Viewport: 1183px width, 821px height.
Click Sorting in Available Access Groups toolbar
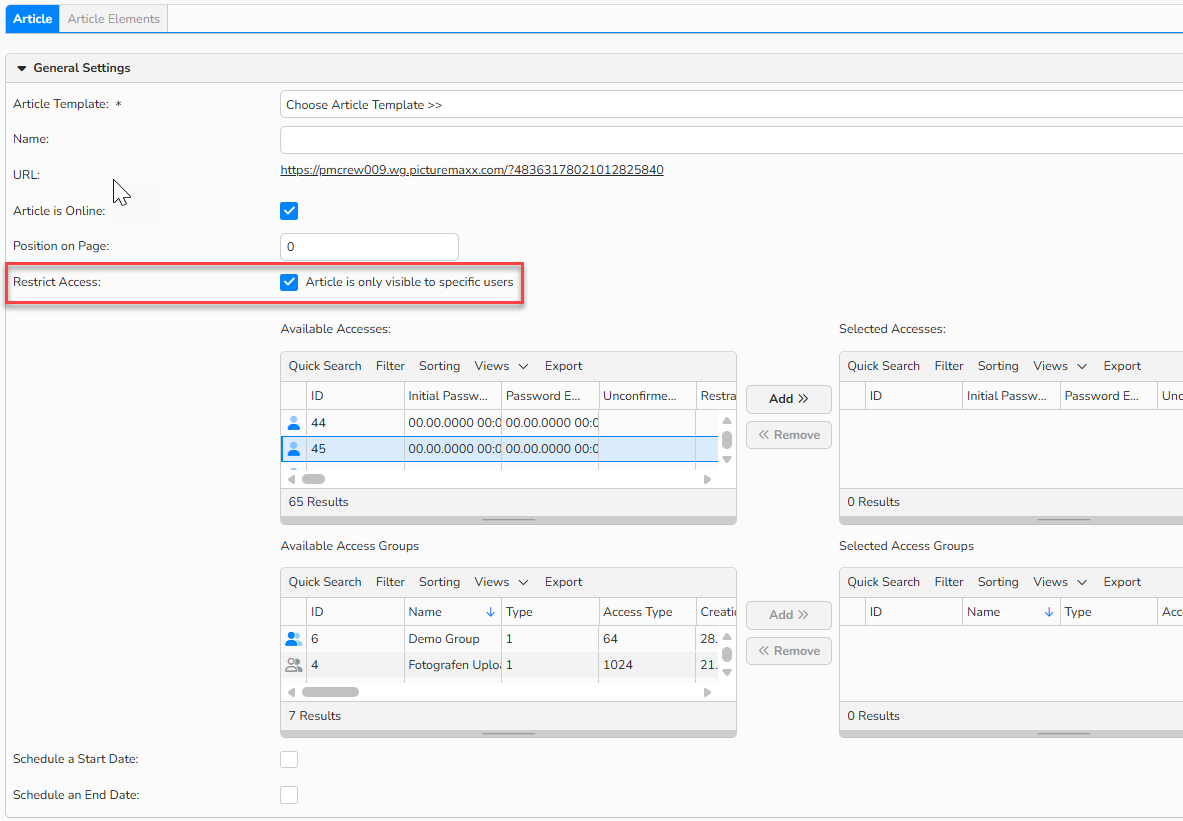tap(439, 582)
